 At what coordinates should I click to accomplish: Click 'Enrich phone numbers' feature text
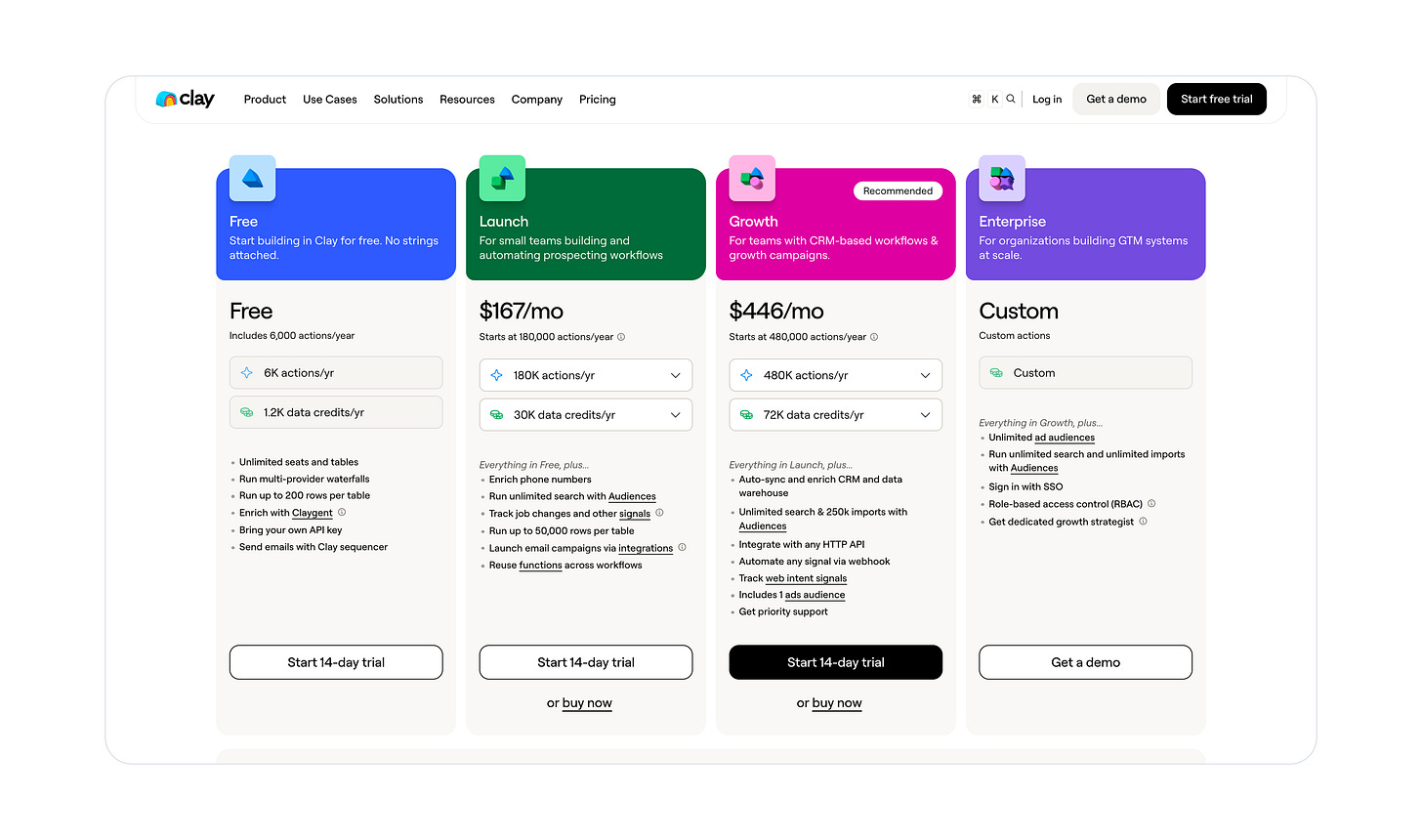[540, 480]
